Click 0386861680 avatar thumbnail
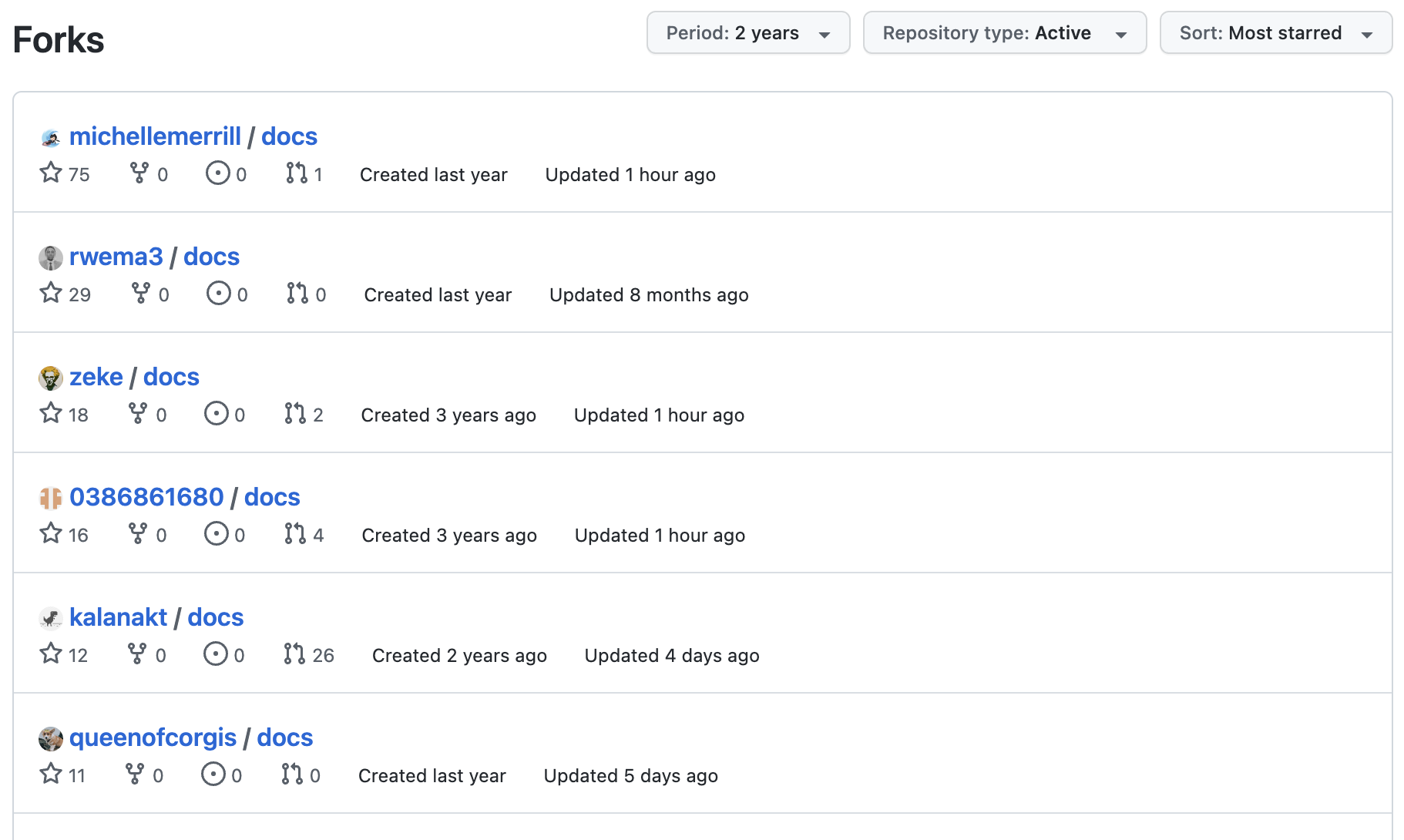Image resolution: width=1404 pixels, height=840 pixels. [51, 499]
